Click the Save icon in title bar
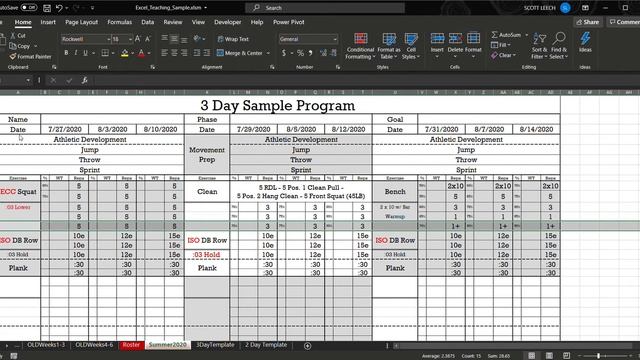 coord(47,8)
